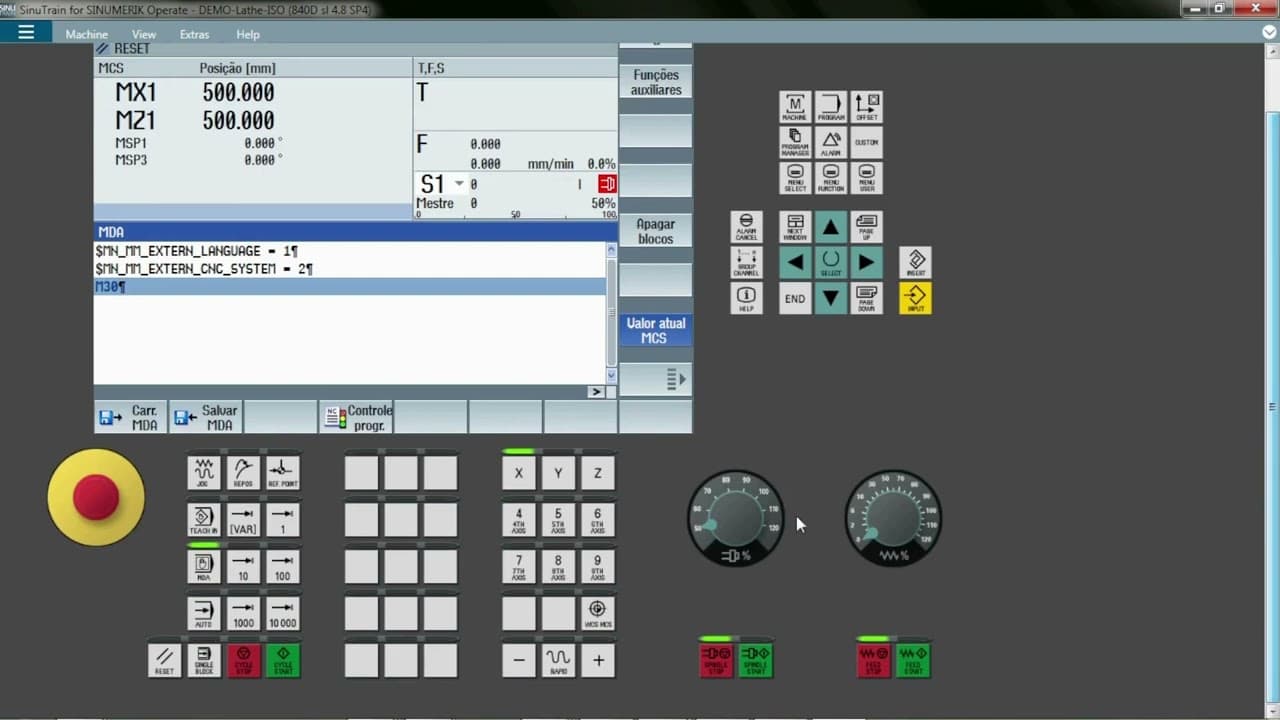Open the ALARM key
Screen dimensions: 1280x720
pos(831,142)
